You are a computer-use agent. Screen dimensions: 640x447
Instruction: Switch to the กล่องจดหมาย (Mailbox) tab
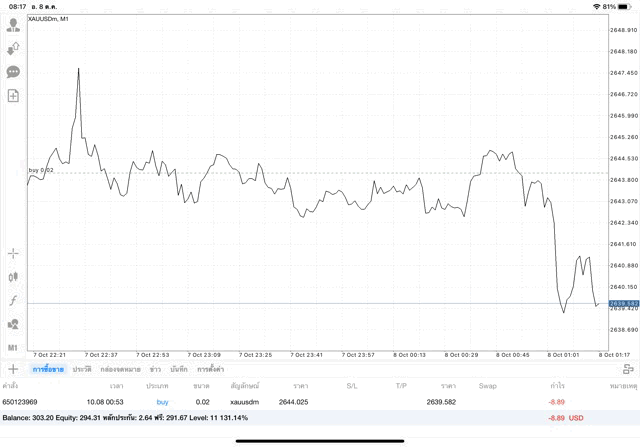120,370
